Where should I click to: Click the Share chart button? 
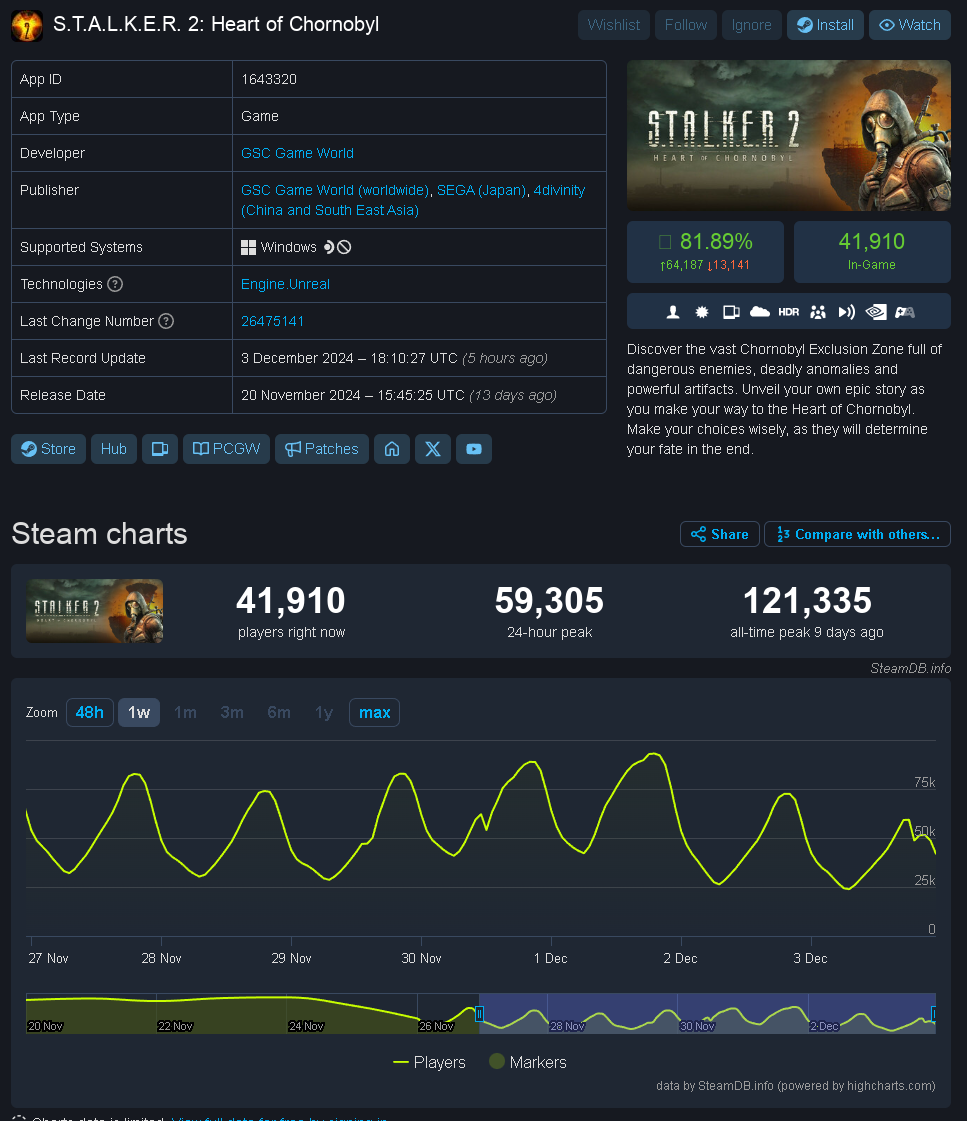pos(720,534)
